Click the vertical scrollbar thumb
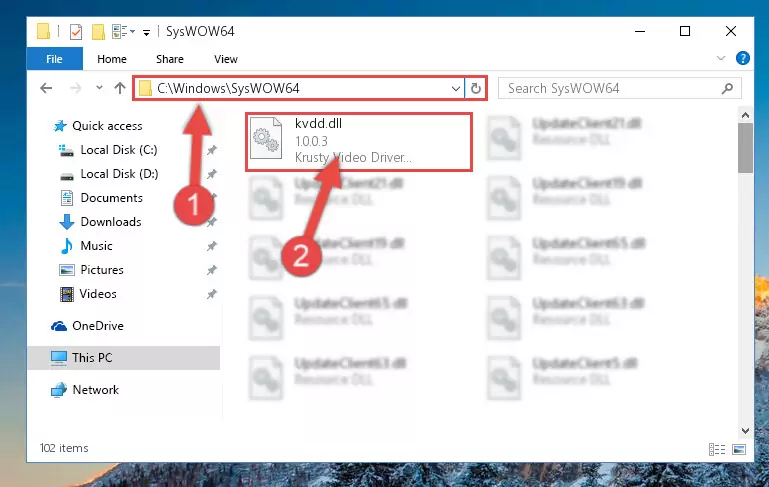Viewport: 769px width, 487px height. [745, 148]
